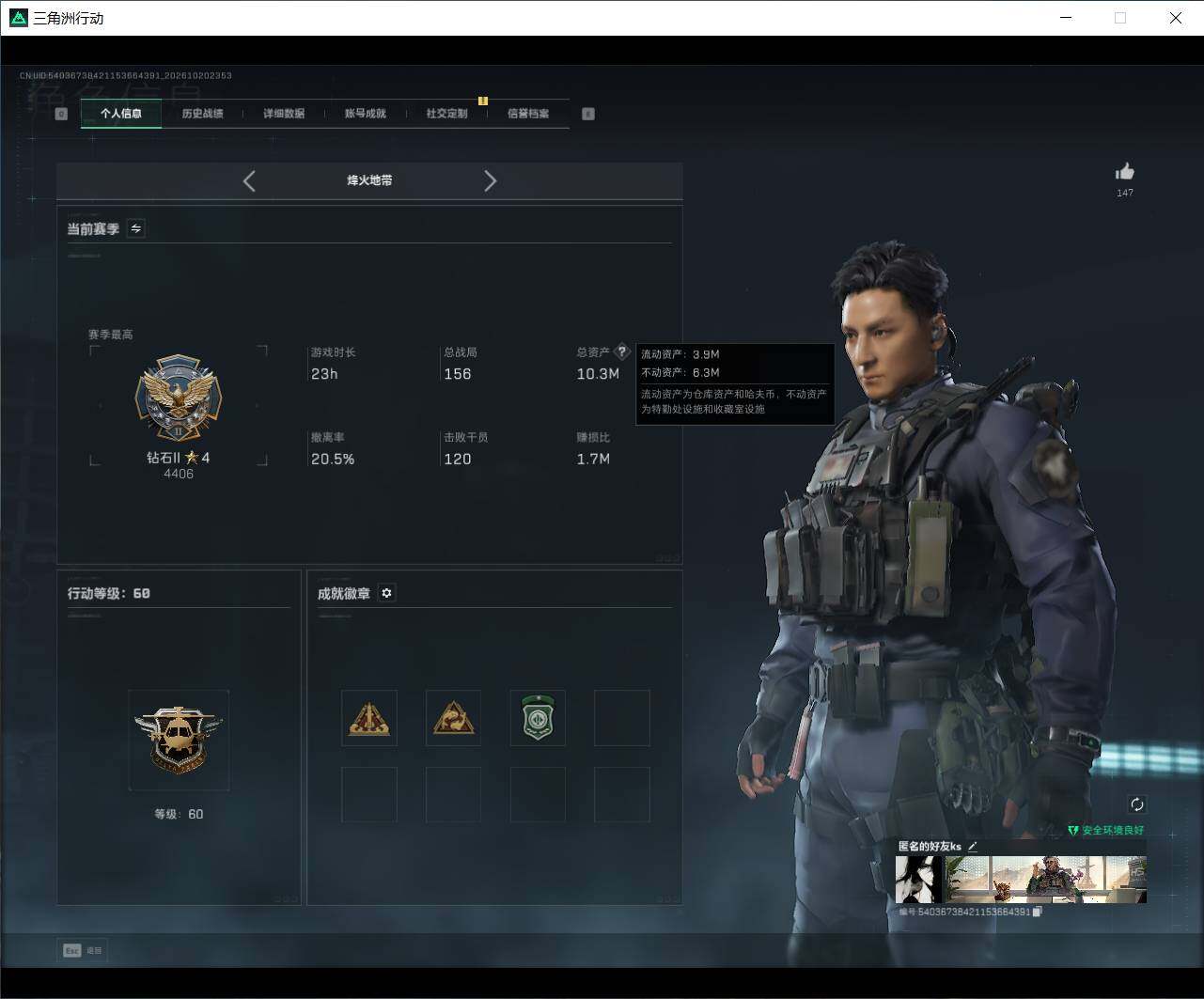
Task: Click the 总战局 156 value
Action: tap(458, 374)
